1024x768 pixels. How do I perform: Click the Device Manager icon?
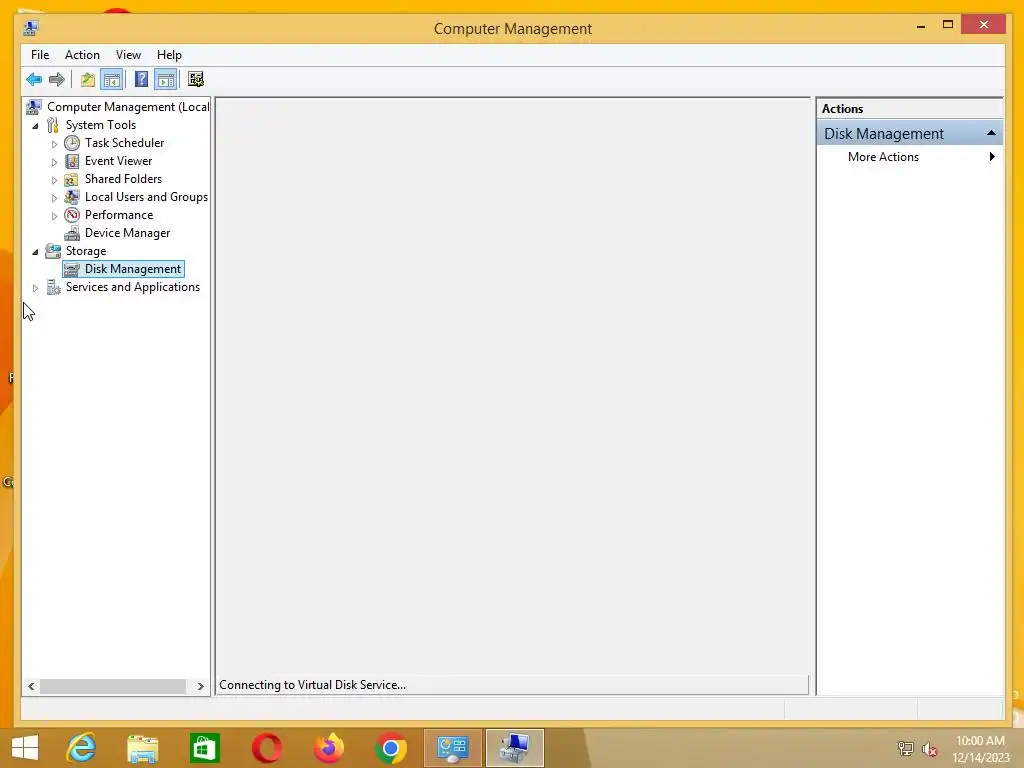(x=72, y=233)
